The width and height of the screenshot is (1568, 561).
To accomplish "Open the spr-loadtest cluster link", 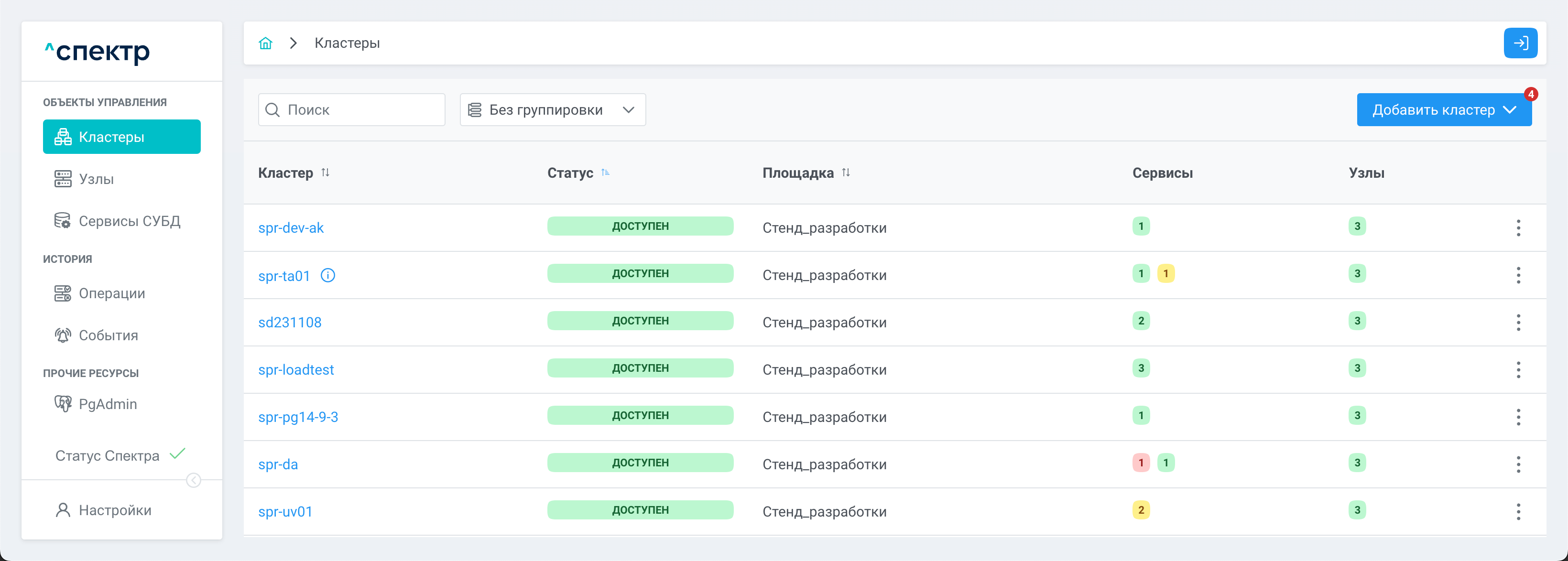I will point(296,370).
